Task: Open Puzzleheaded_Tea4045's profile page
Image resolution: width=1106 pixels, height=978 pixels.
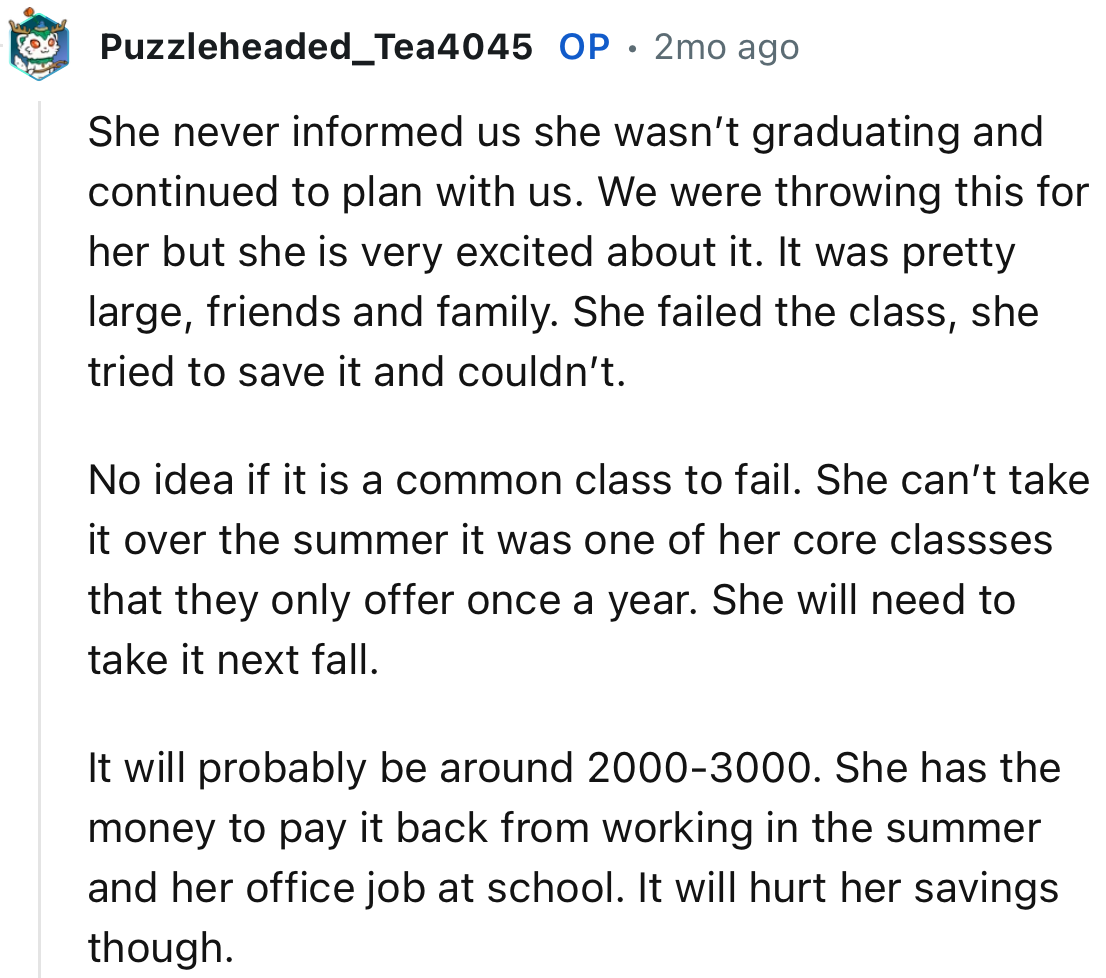Action: (x=315, y=45)
